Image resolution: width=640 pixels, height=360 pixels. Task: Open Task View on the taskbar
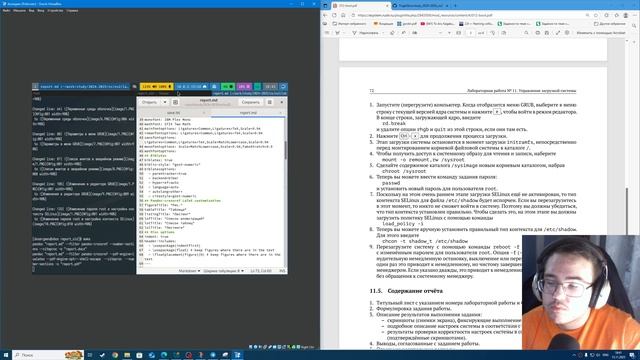(x=90, y=355)
